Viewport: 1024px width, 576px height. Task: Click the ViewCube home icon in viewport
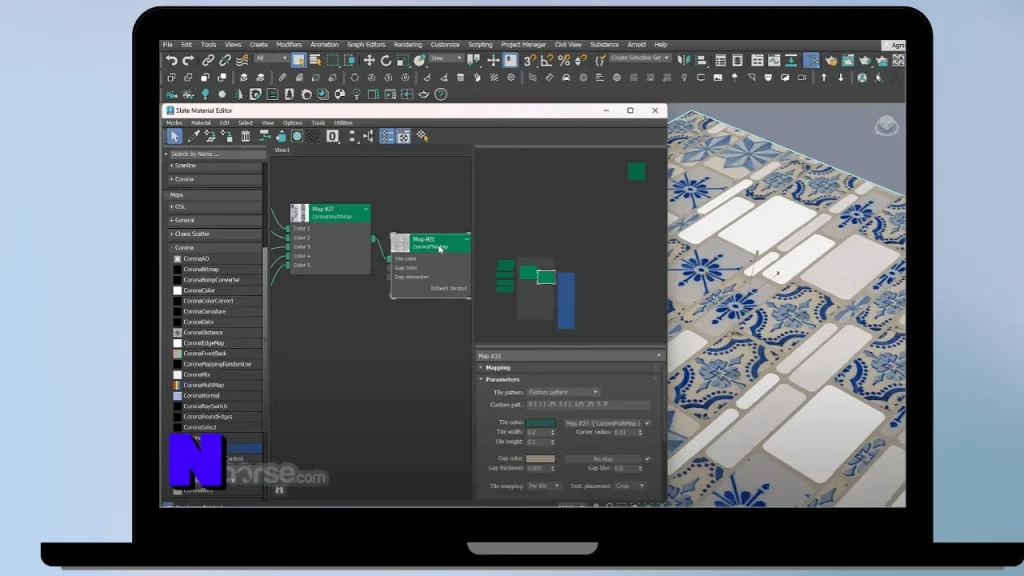(x=886, y=125)
